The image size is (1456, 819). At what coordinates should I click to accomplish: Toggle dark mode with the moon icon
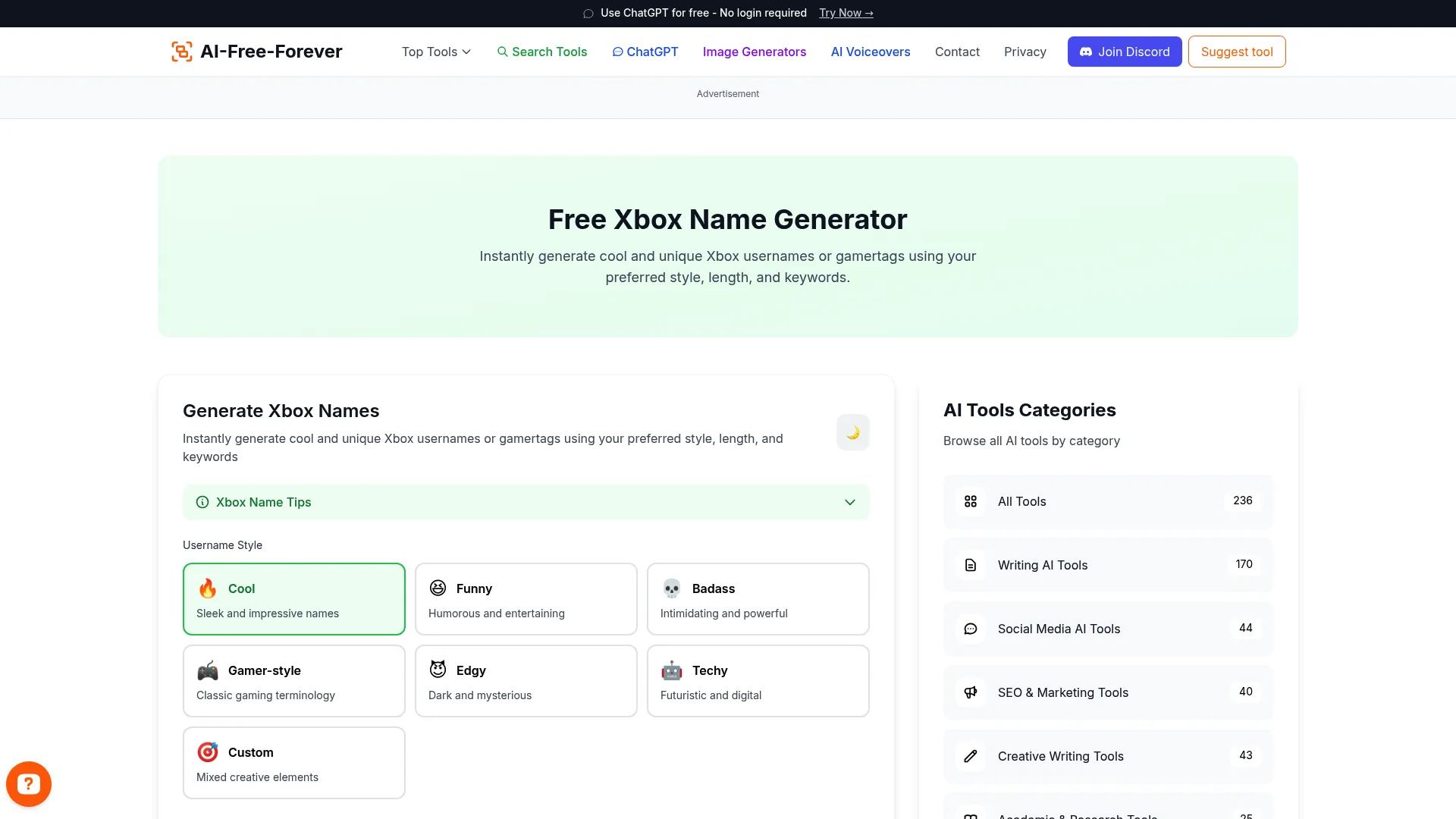click(x=852, y=432)
